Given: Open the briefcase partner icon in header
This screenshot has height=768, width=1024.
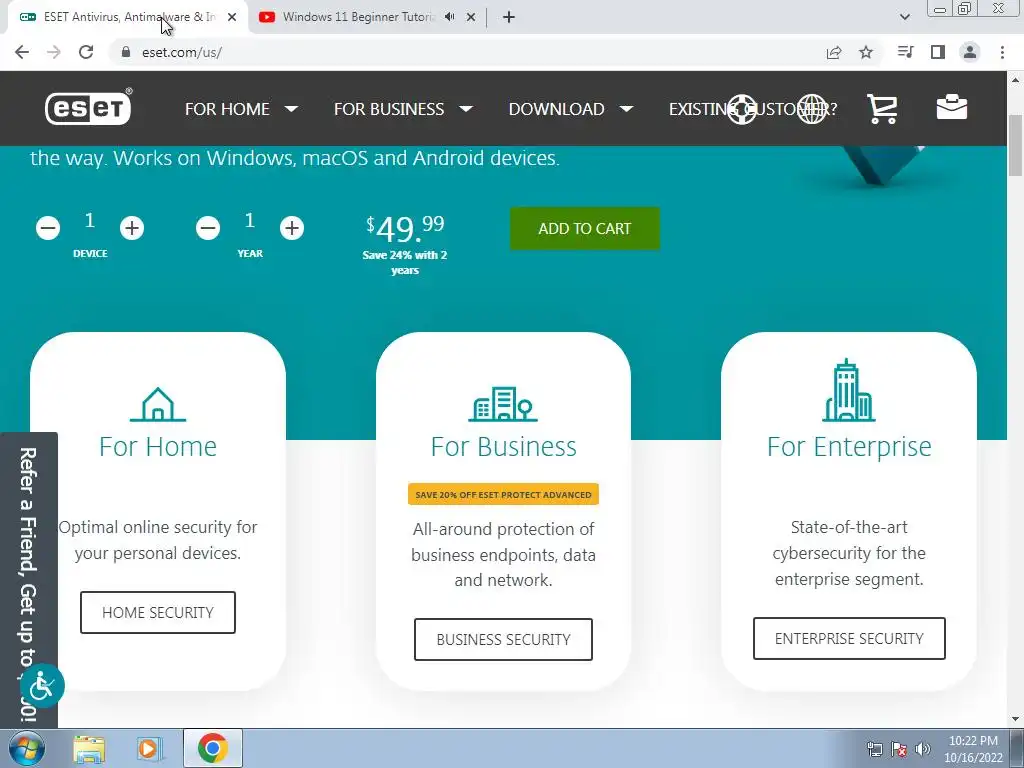Looking at the screenshot, I should coord(952,108).
